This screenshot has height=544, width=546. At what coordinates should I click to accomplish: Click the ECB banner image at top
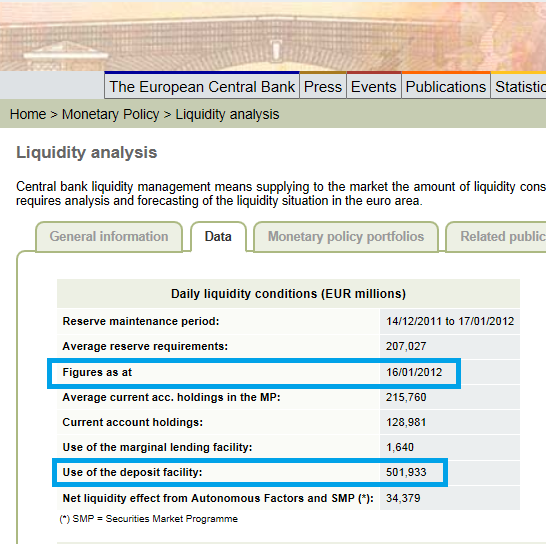[x=273, y=36]
